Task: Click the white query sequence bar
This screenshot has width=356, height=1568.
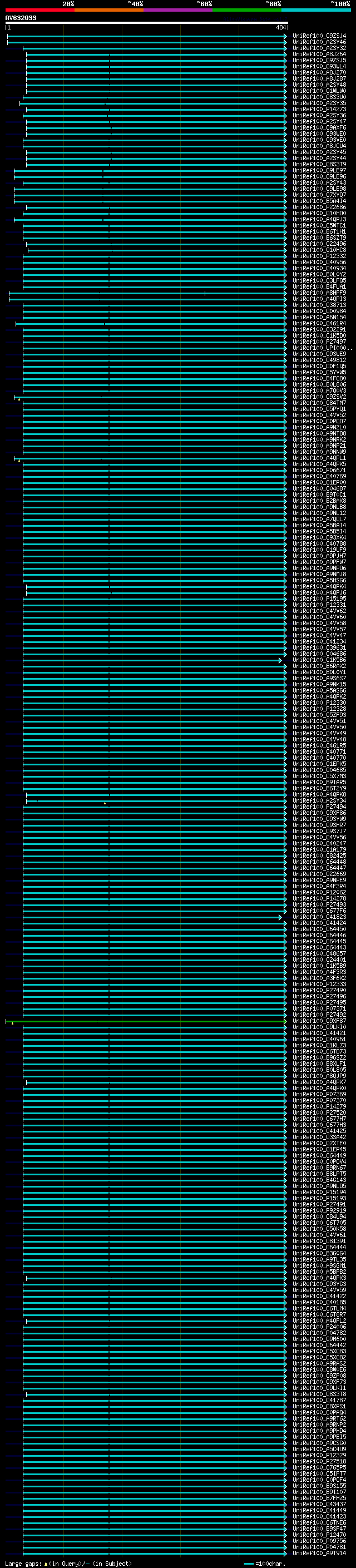Action: (147, 23)
